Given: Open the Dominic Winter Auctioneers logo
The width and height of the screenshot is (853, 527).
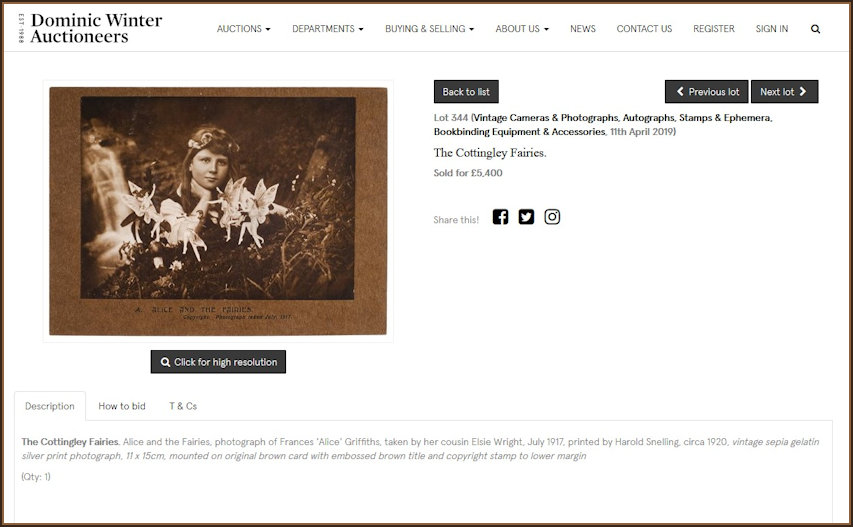Looking at the screenshot, I should click(91, 28).
